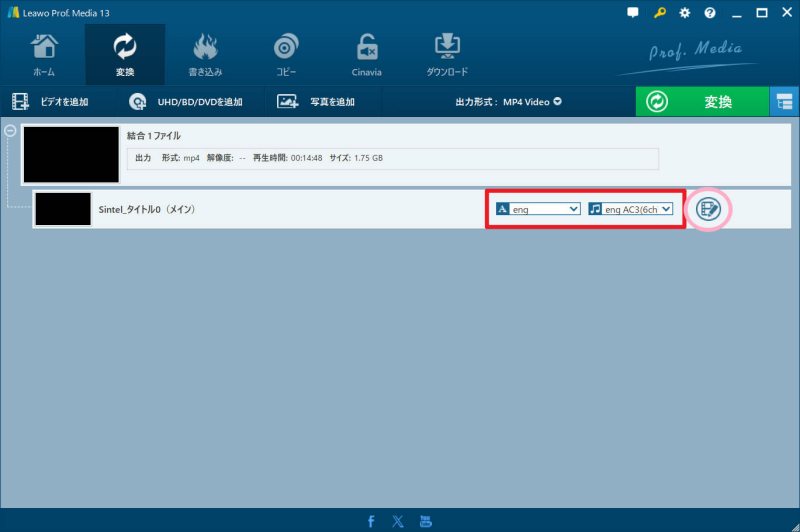The width and height of the screenshot is (800, 532).
Task: Open the Cinavia tab
Action: (367, 55)
